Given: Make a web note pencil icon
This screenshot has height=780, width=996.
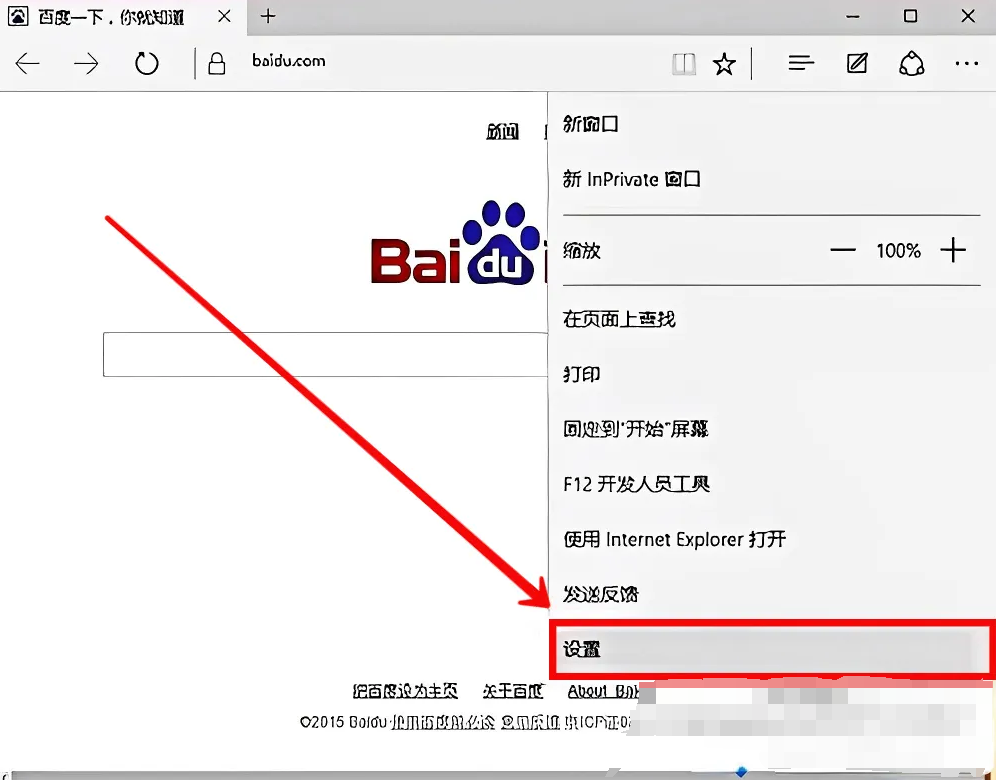Looking at the screenshot, I should click(x=857, y=64).
